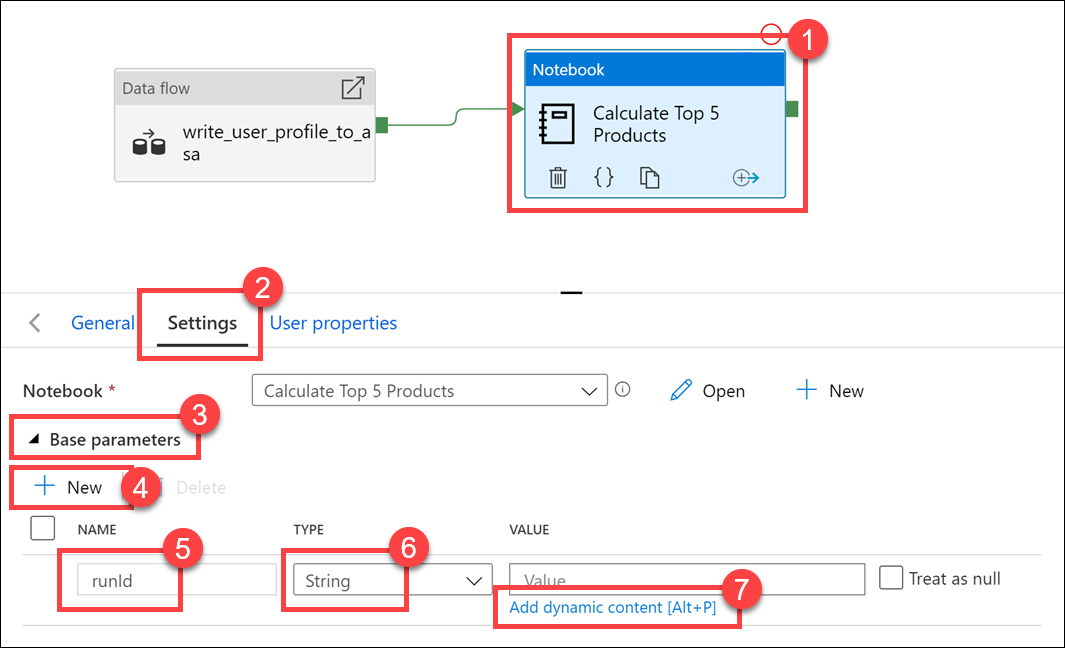Click the pencil Open icon for notebook
The width and height of the screenshot is (1065, 648).
[681, 390]
